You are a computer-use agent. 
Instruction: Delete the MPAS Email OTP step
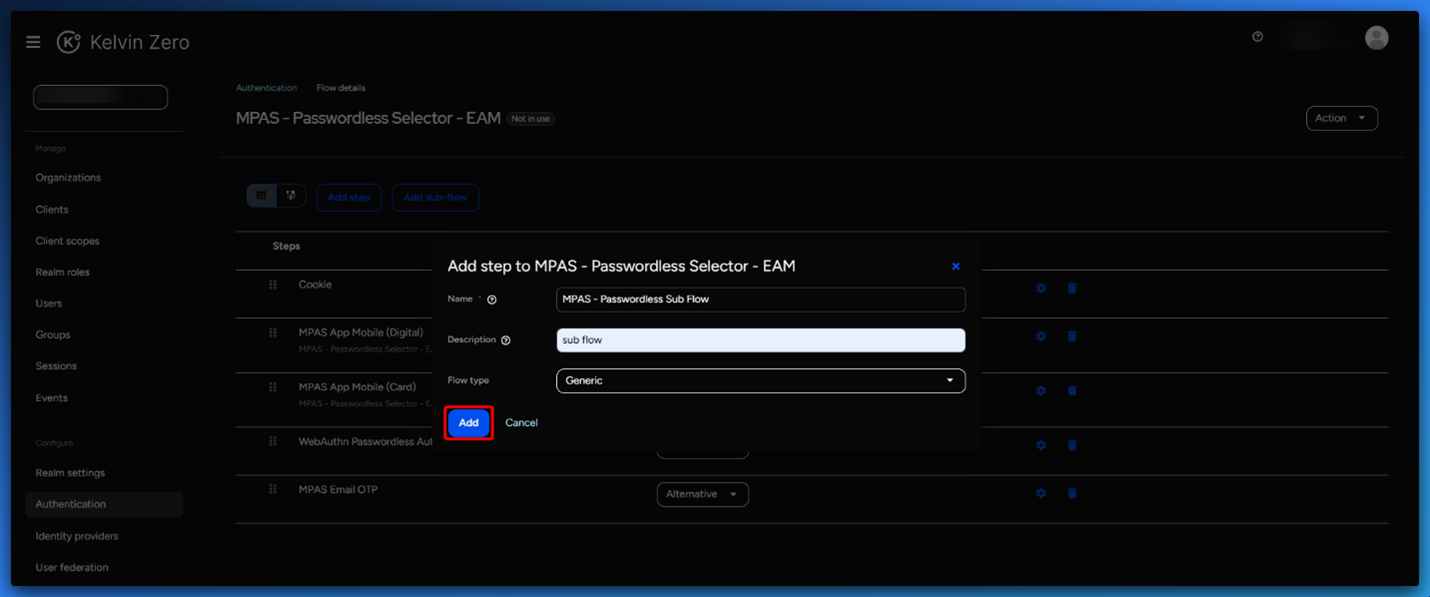point(1072,493)
